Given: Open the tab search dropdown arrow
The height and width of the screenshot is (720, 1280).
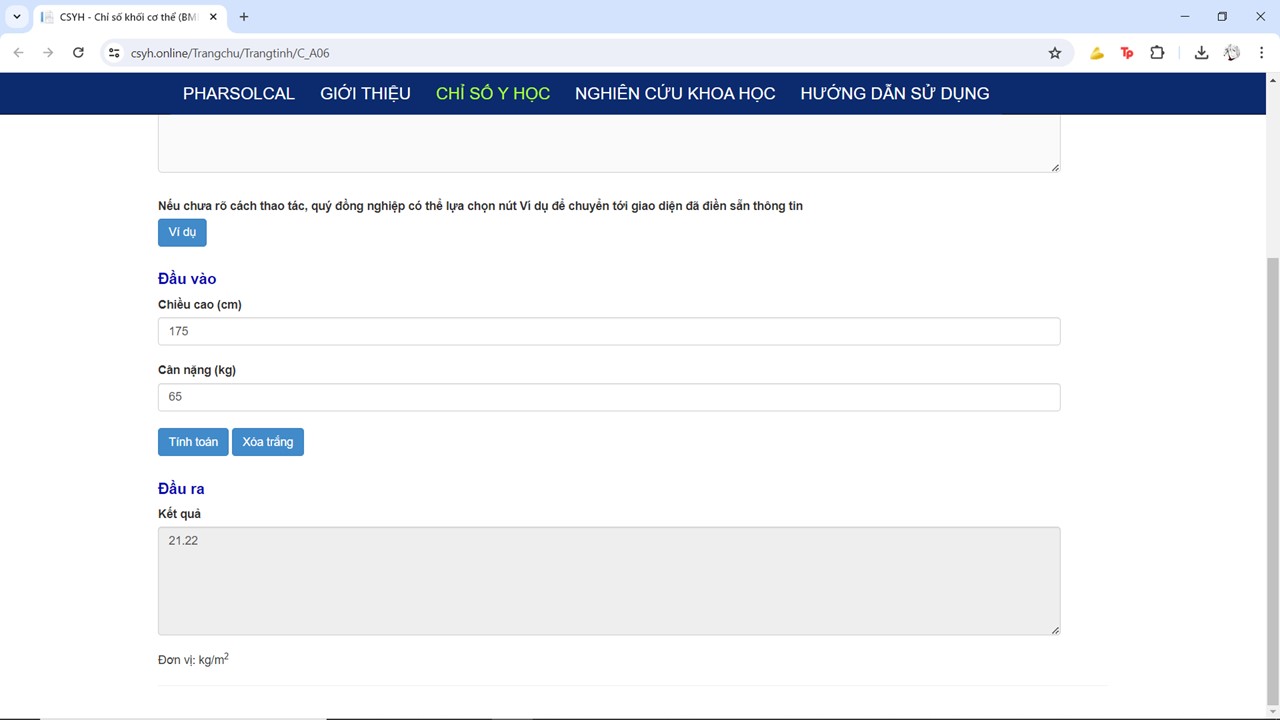Looking at the screenshot, I should coord(17,17).
